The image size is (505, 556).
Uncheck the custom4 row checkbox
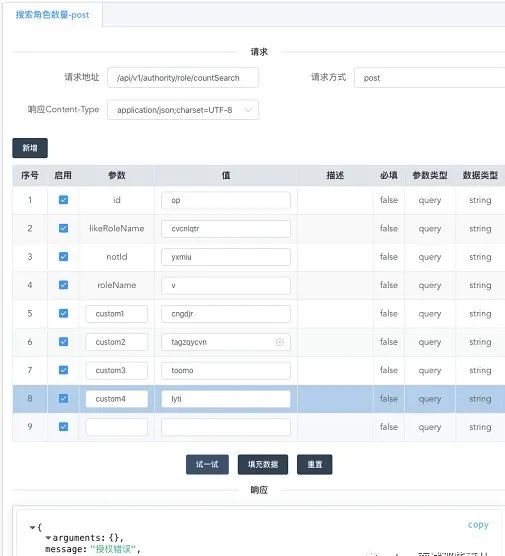point(63,399)
